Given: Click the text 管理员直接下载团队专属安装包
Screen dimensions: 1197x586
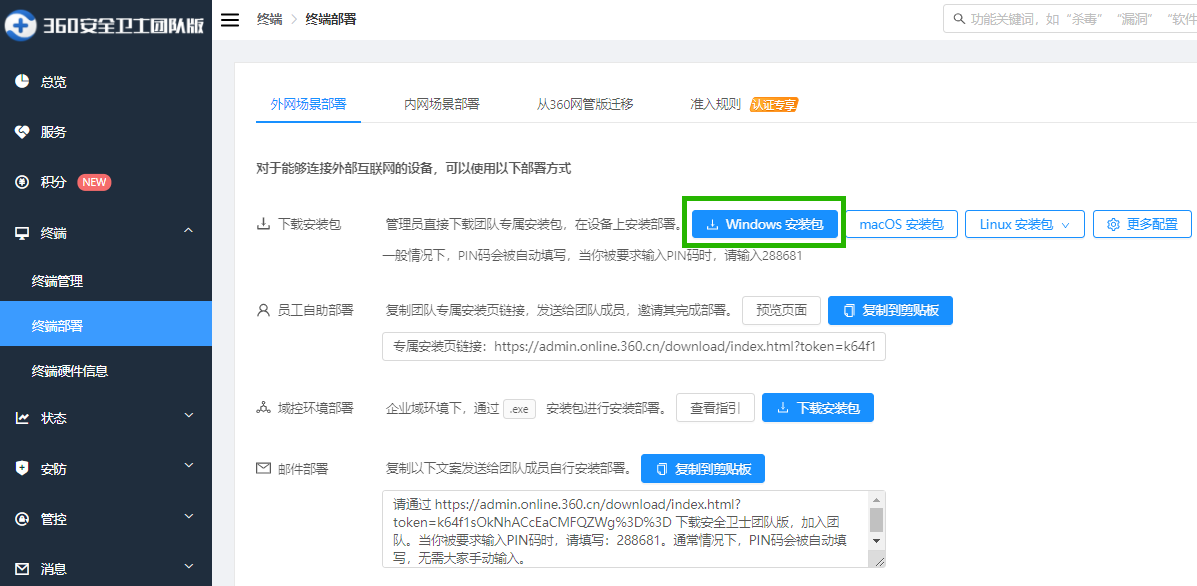Looking at the screenshot, I should click(534, 224).
